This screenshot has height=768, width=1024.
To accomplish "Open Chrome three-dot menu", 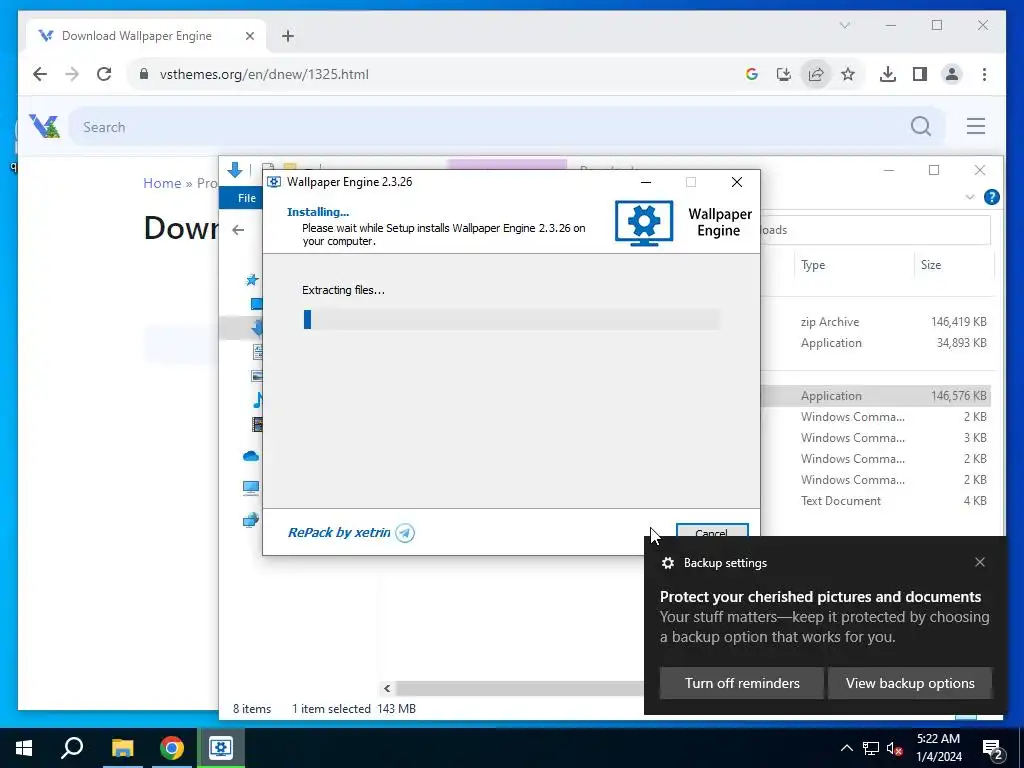I will [x=984, y=74].
